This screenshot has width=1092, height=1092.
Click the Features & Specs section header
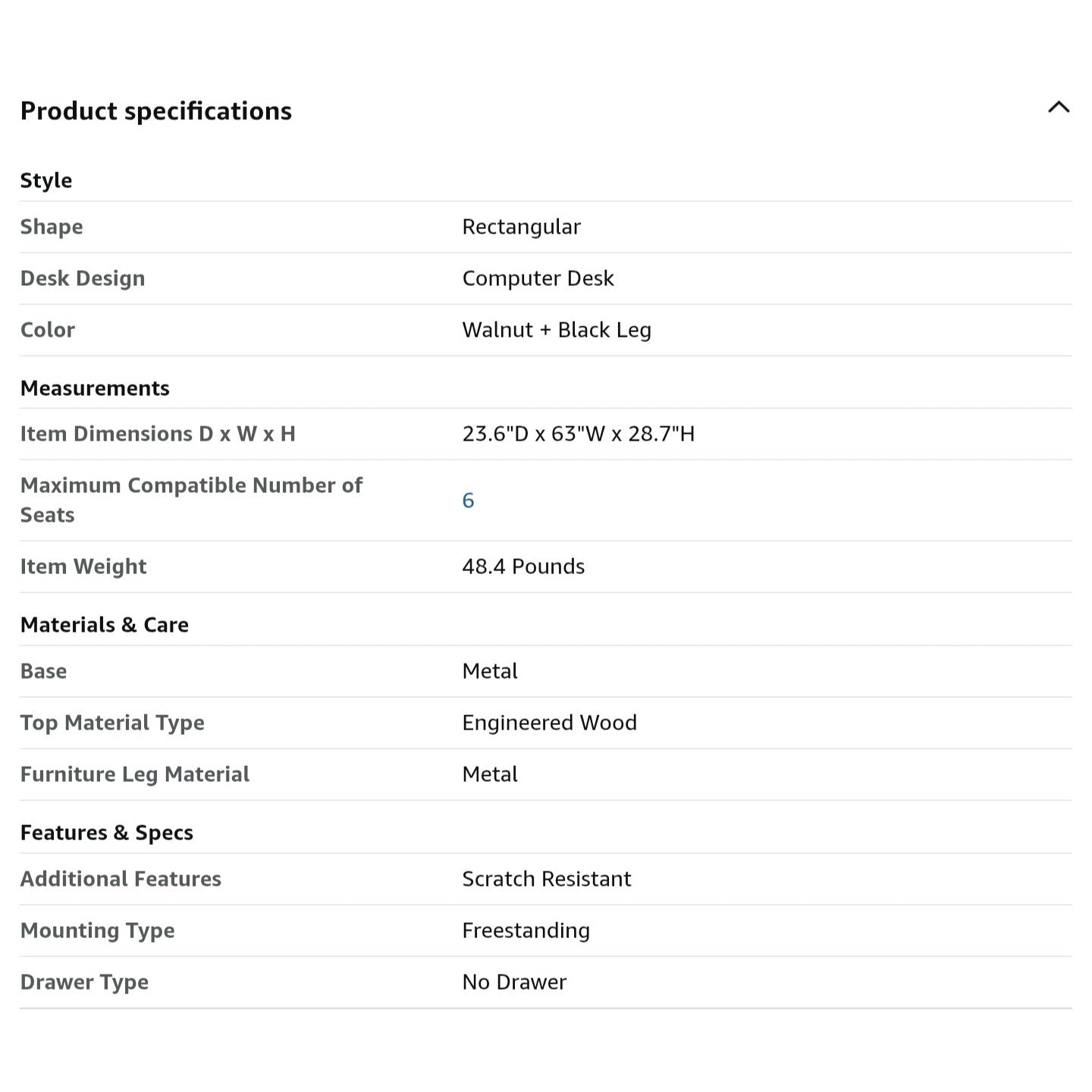tap(107, 833)
